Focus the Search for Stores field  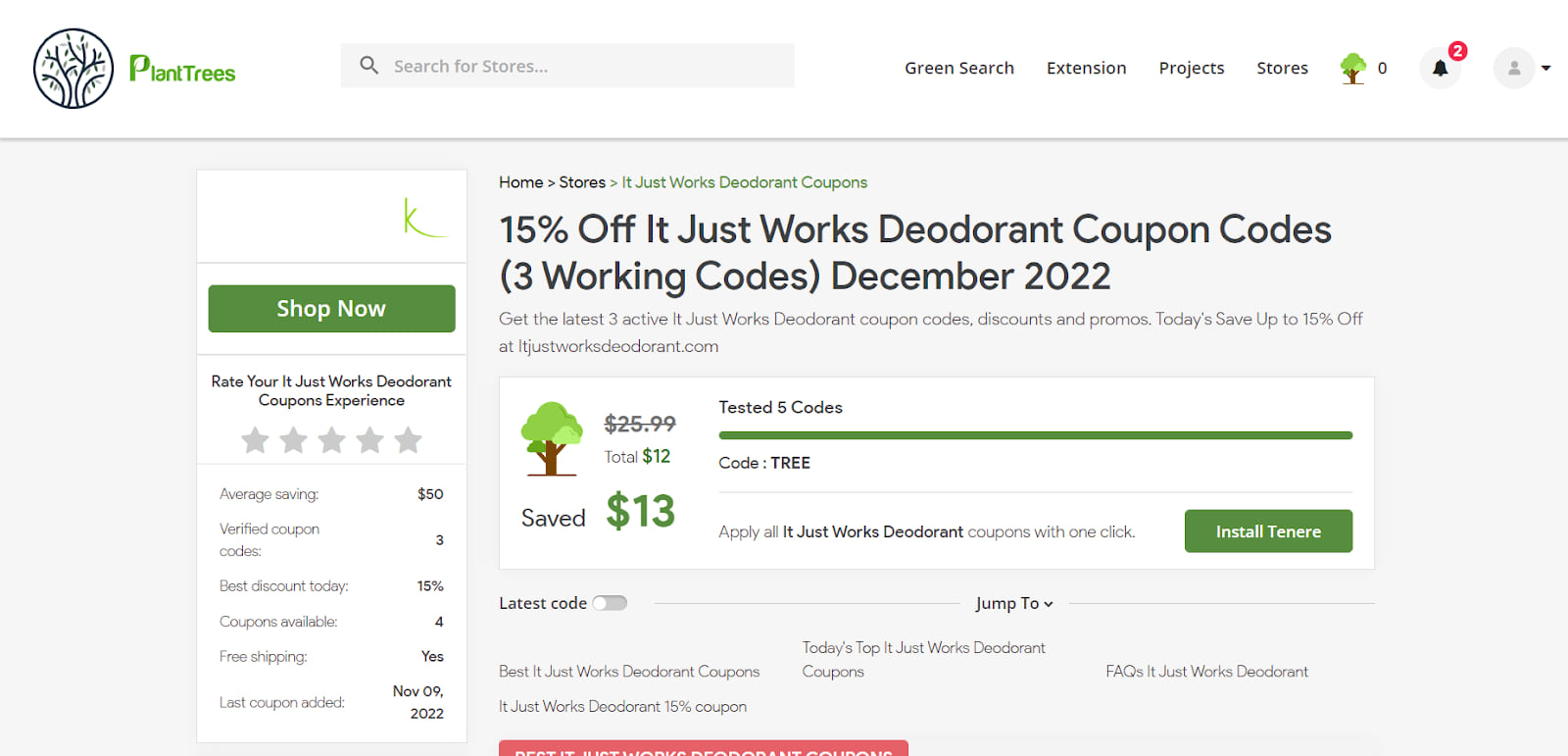click(x=567, y=66)
